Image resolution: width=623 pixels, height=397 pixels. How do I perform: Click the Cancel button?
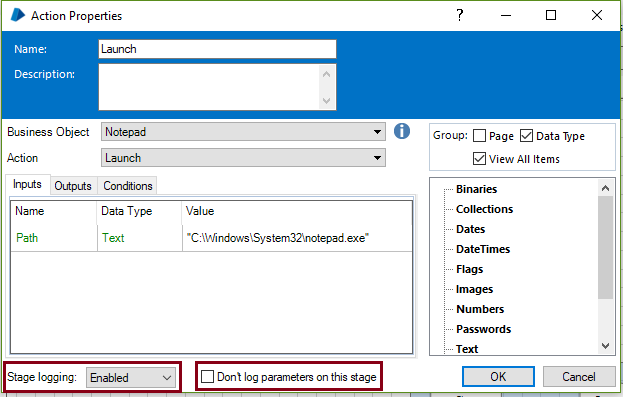[578, 376]
